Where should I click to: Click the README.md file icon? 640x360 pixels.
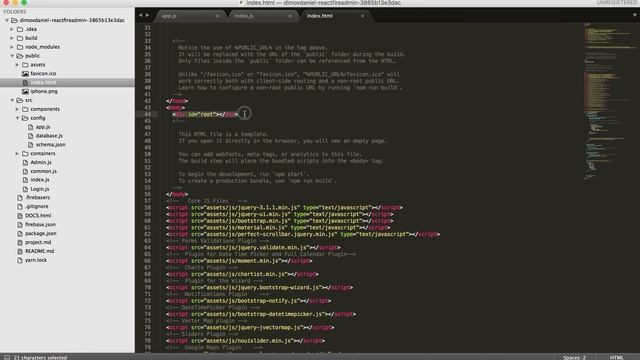coord(20,251)
